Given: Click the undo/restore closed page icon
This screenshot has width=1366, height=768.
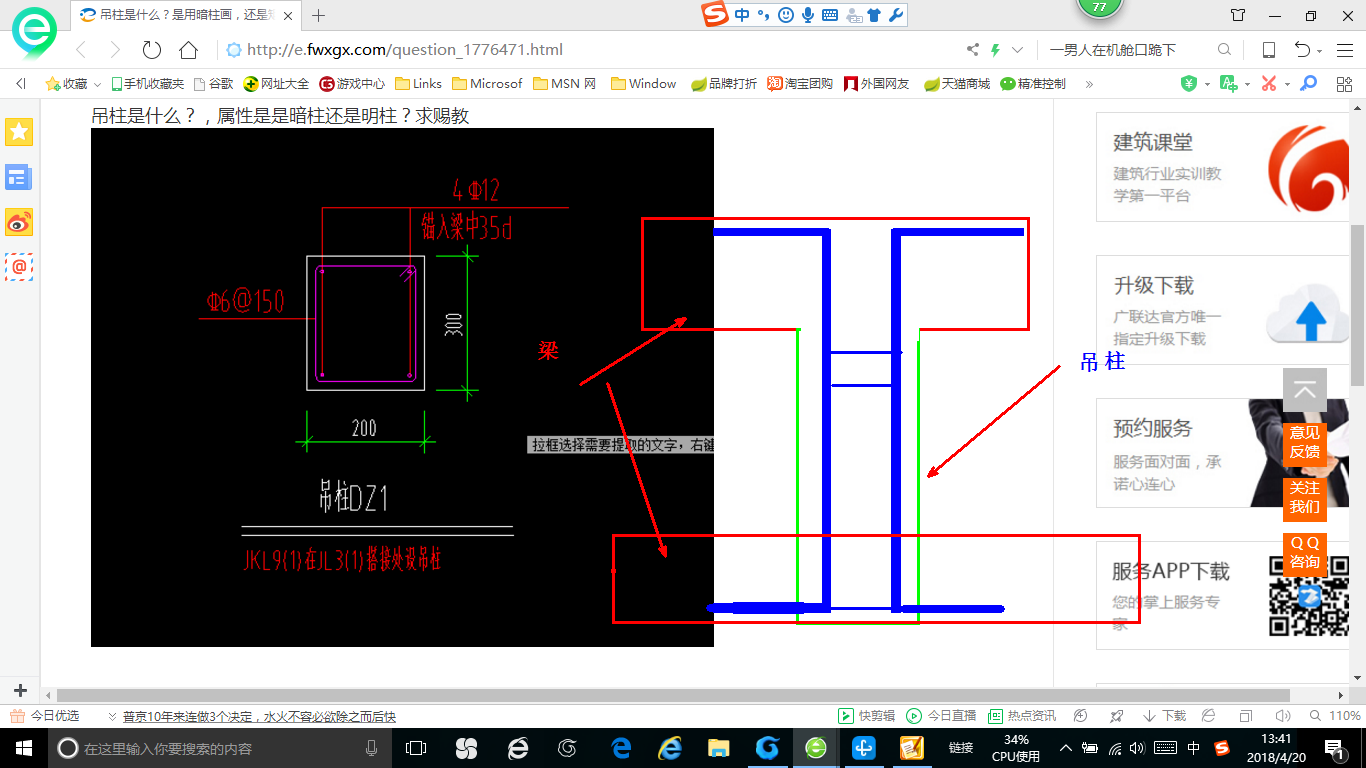Looking at the screenshot, I should 1302,50.
